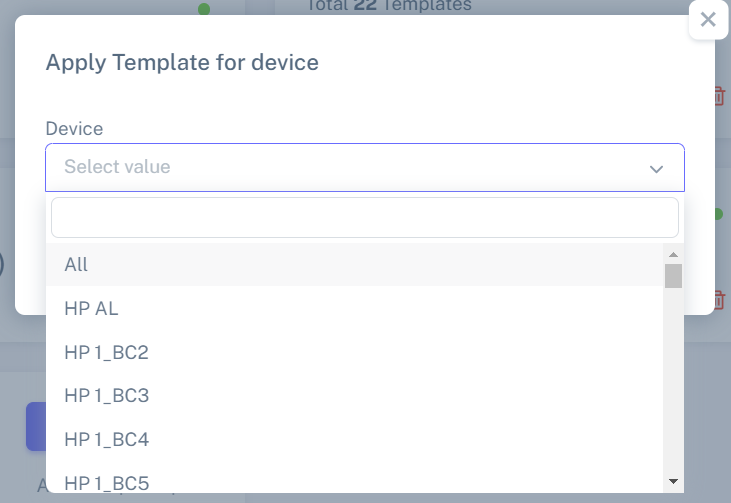Click the dropdown list's scroll-down arrow
This screenshot has width=731, height=503.
point(673,481)
